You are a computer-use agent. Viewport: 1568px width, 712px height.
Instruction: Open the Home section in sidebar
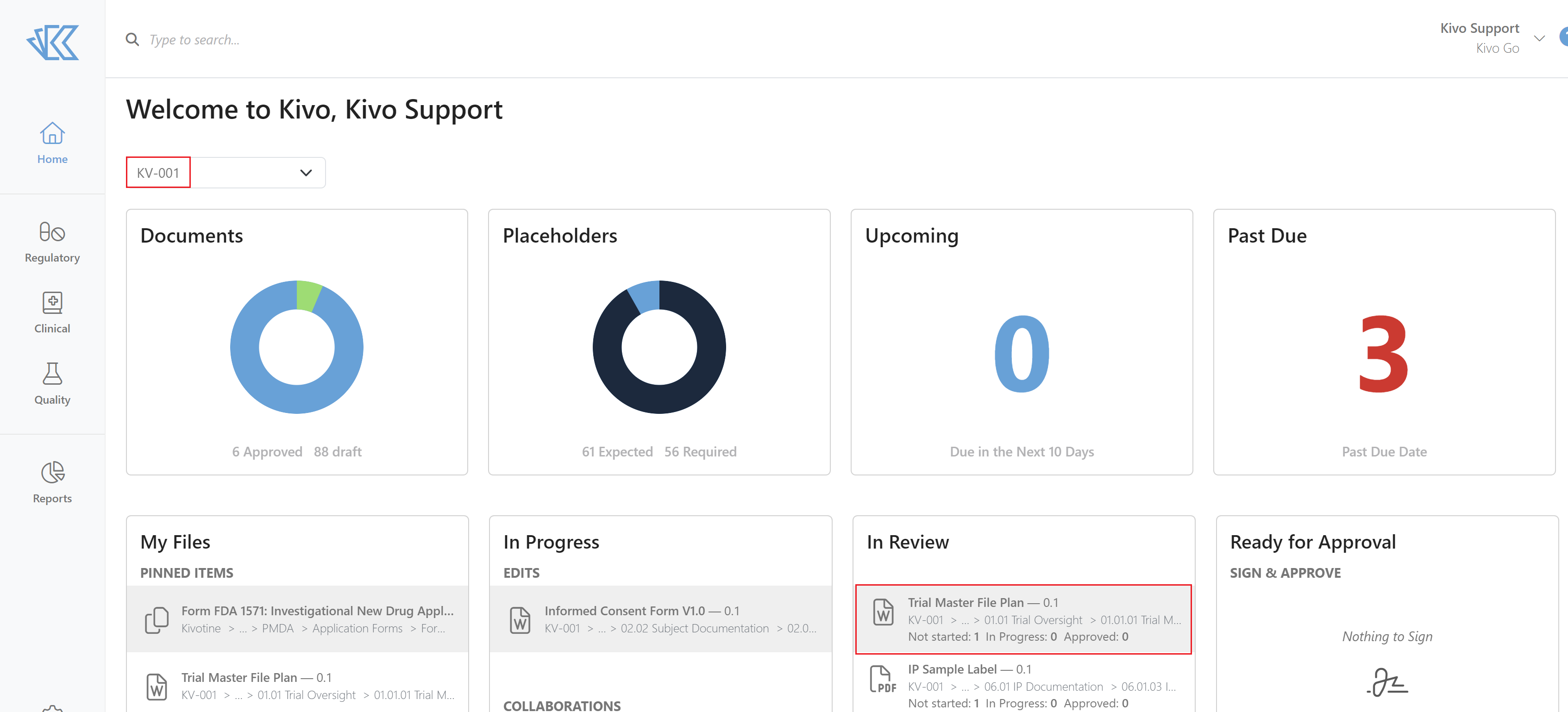tap(52, 144)
